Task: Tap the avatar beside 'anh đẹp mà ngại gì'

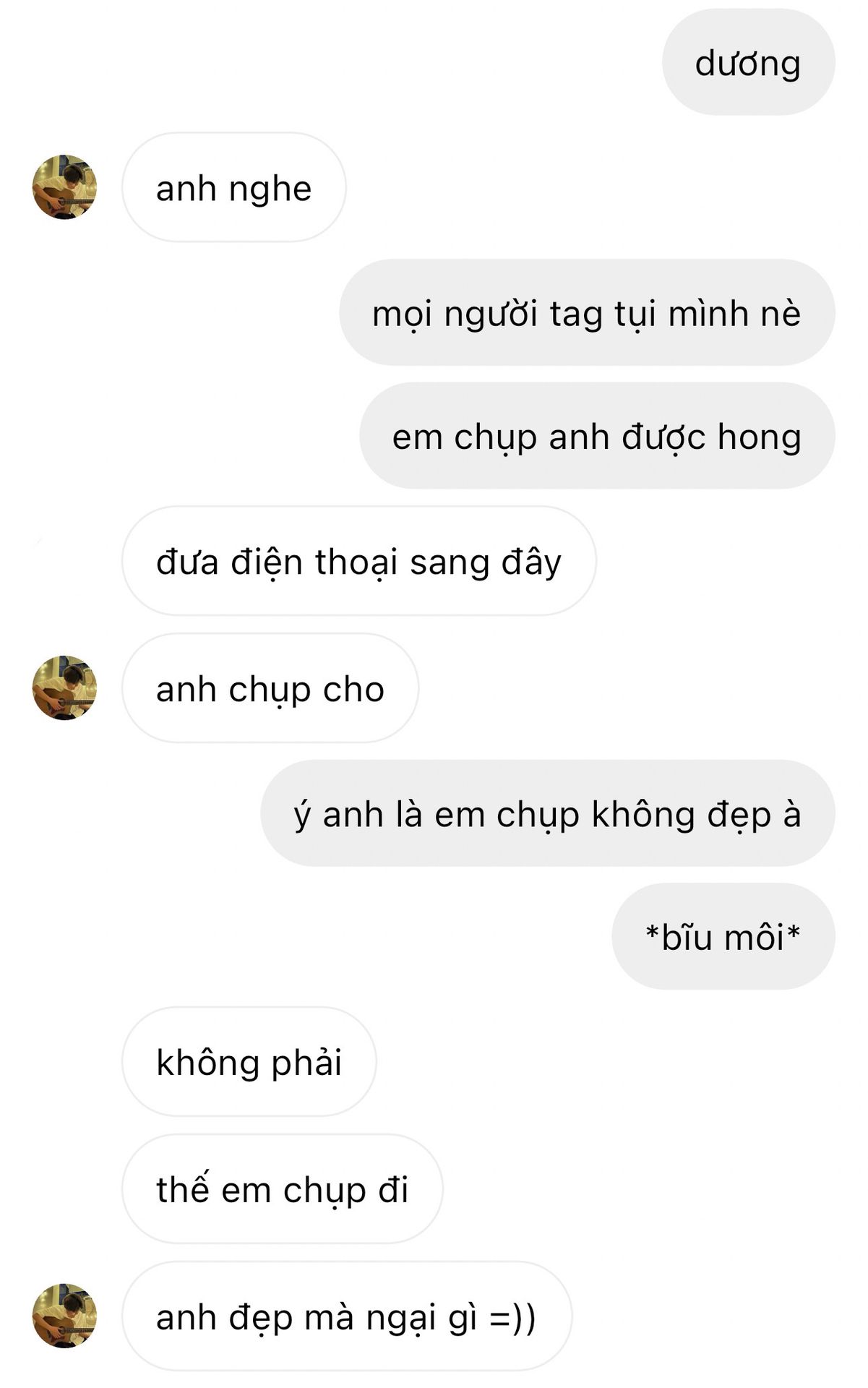Action: [x=64, y=1316]
